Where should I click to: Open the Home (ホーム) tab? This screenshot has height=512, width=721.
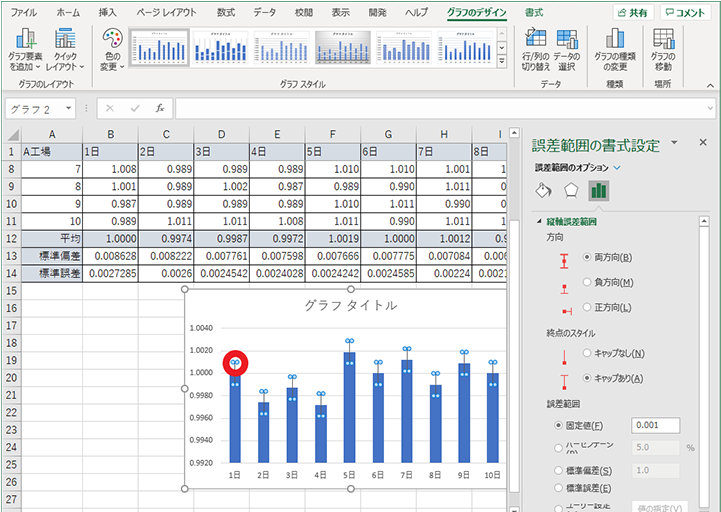tap(68, 12)
